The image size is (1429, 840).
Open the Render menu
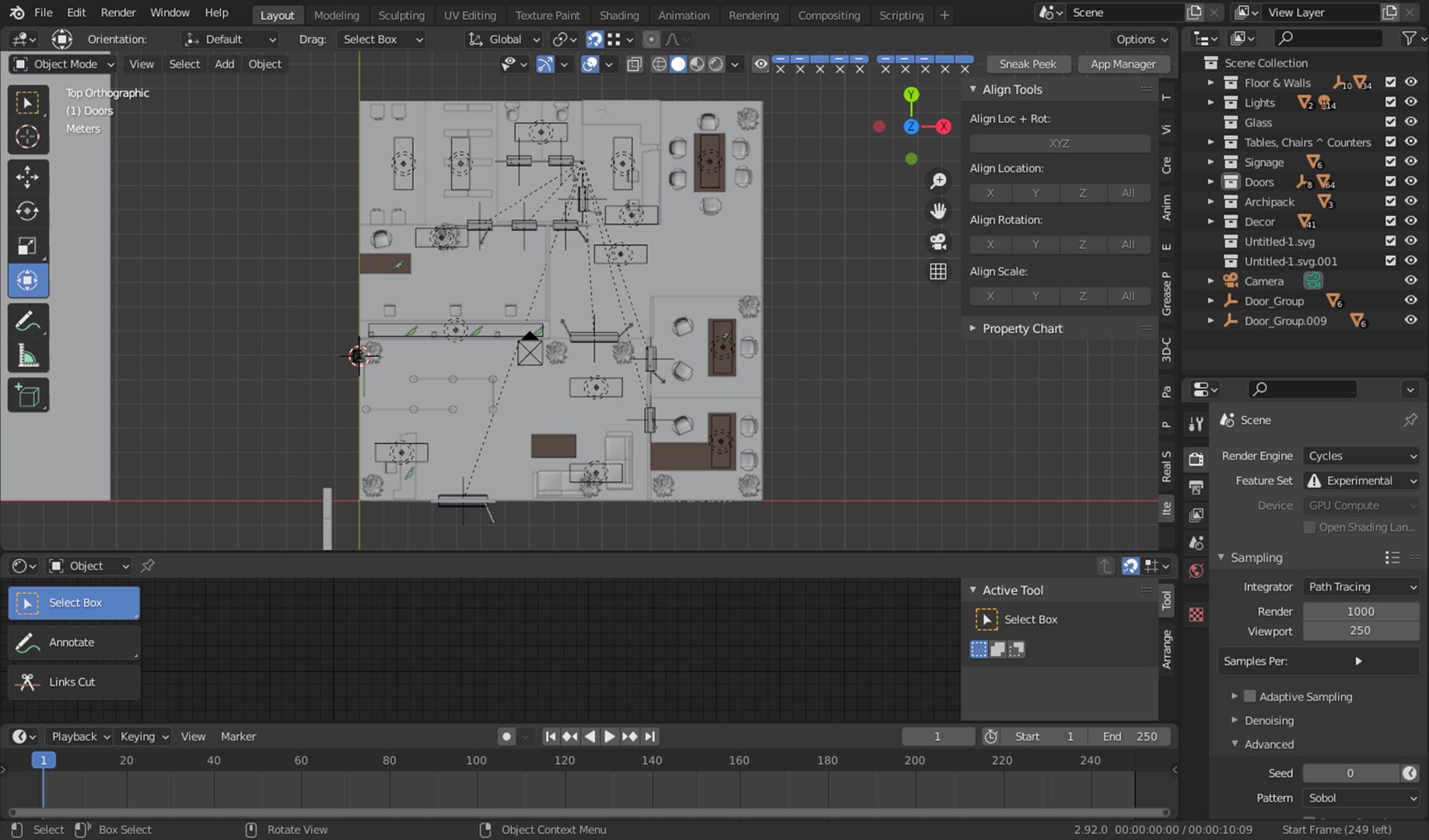coord(118,12)
